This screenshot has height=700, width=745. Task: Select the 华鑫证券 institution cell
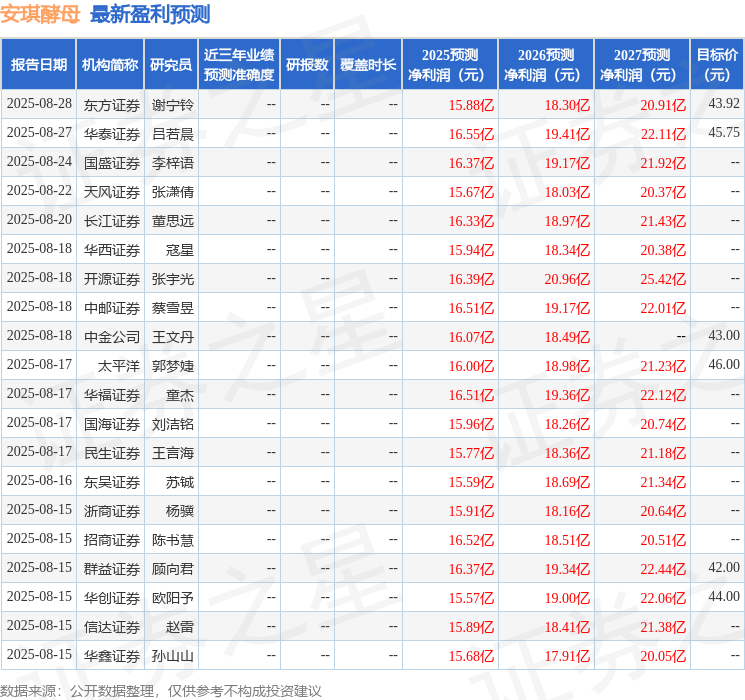[x=112, y=656]
